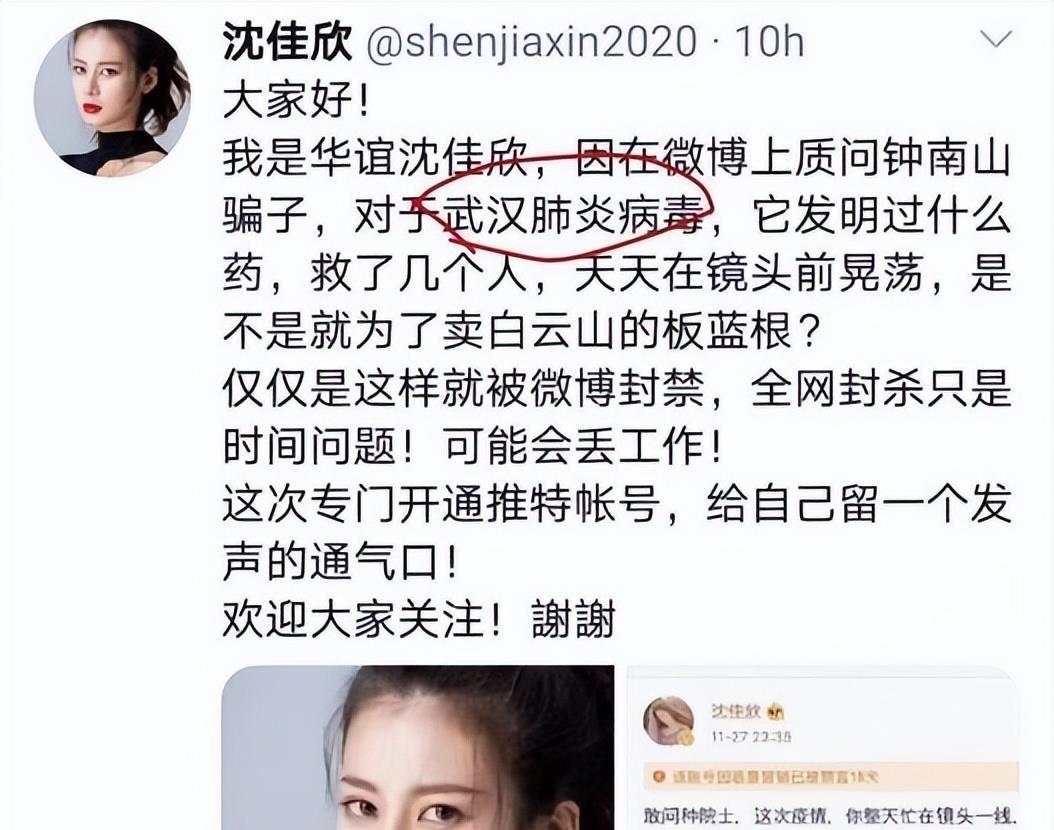
Task: Open the left portrait photo attachment
Action: click(x=418, y=748)
